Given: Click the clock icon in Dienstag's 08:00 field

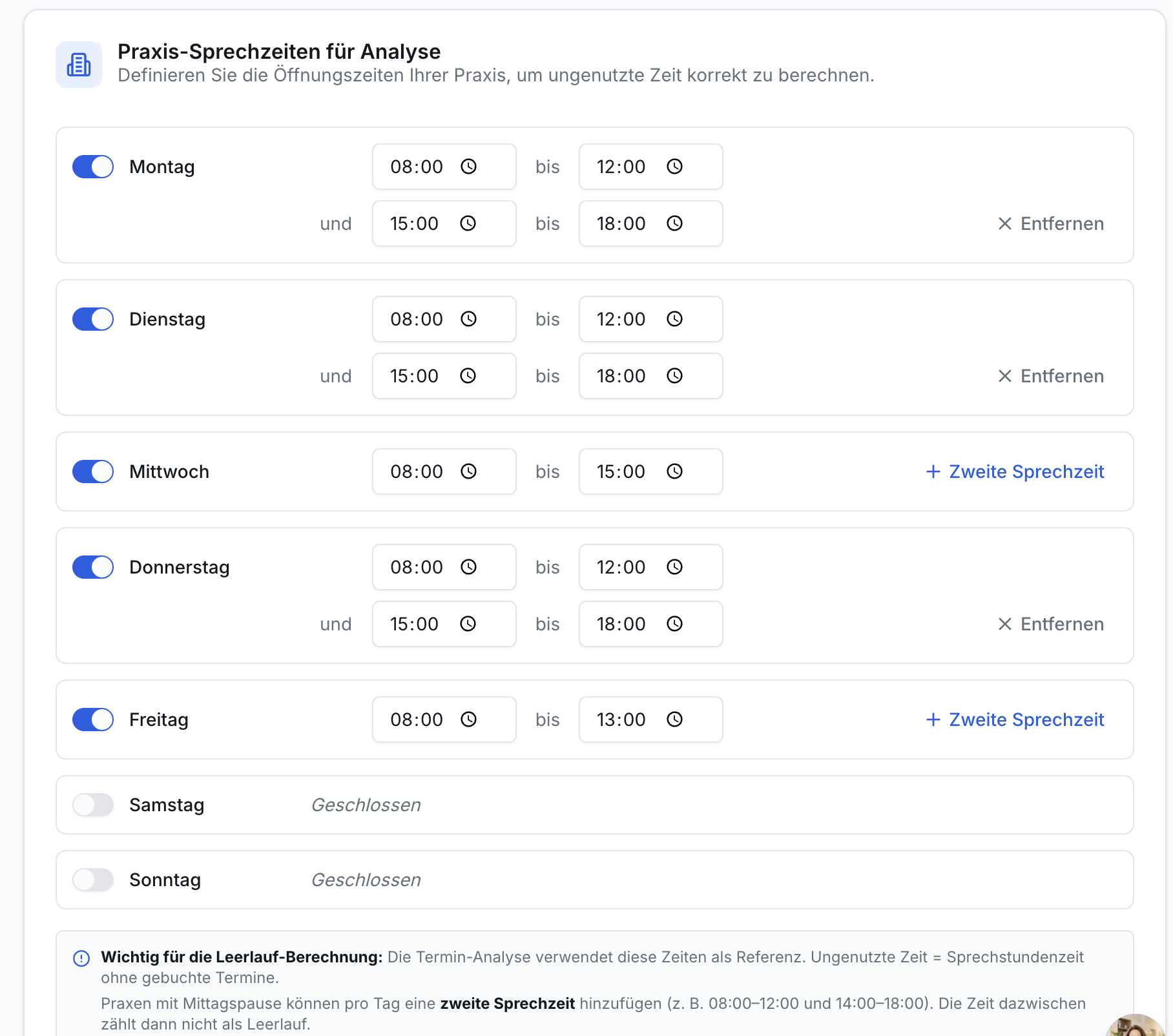Looking at the screenshot, I should tap(468, 319).
